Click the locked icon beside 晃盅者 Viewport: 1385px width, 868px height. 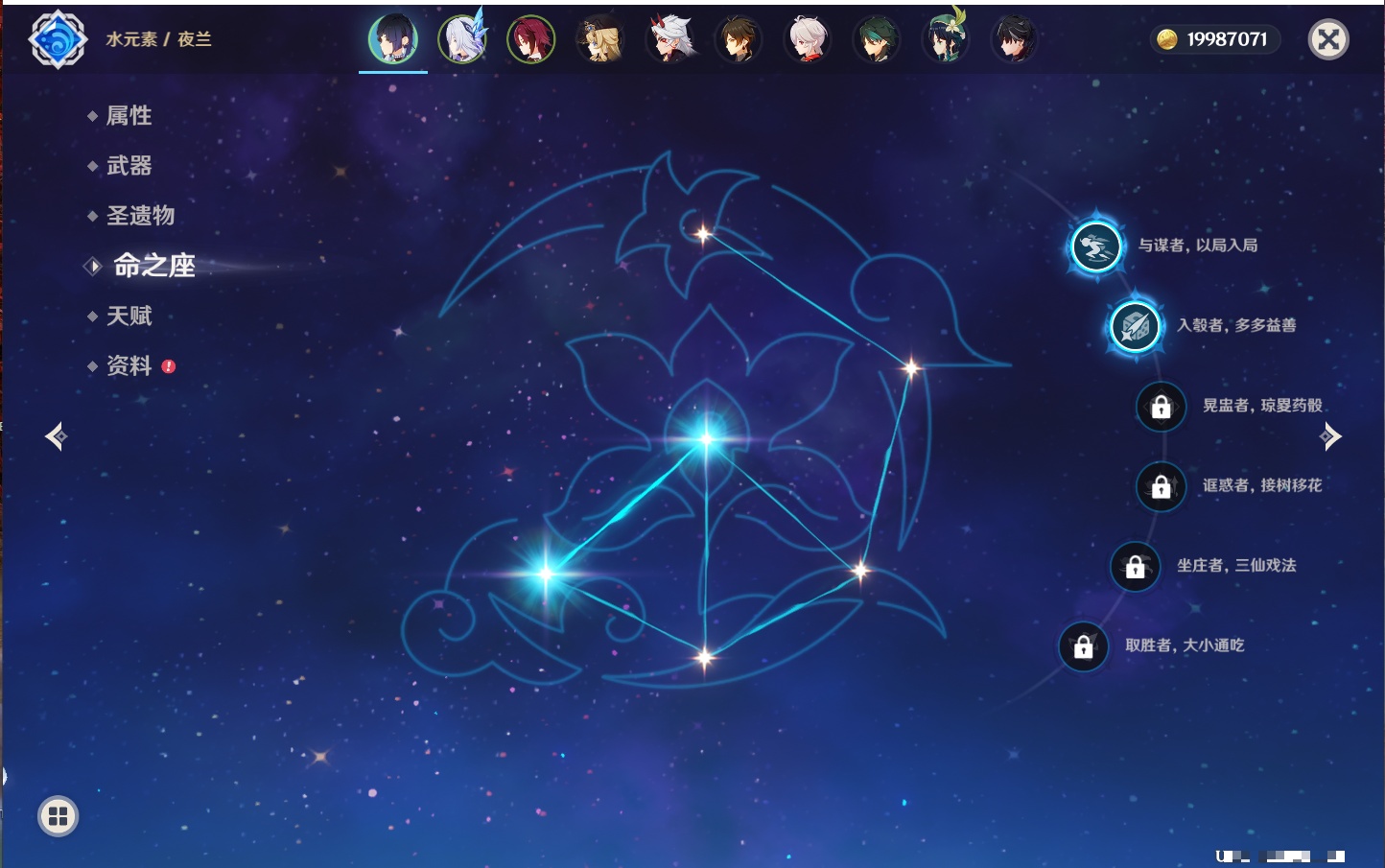point(1161,407)
